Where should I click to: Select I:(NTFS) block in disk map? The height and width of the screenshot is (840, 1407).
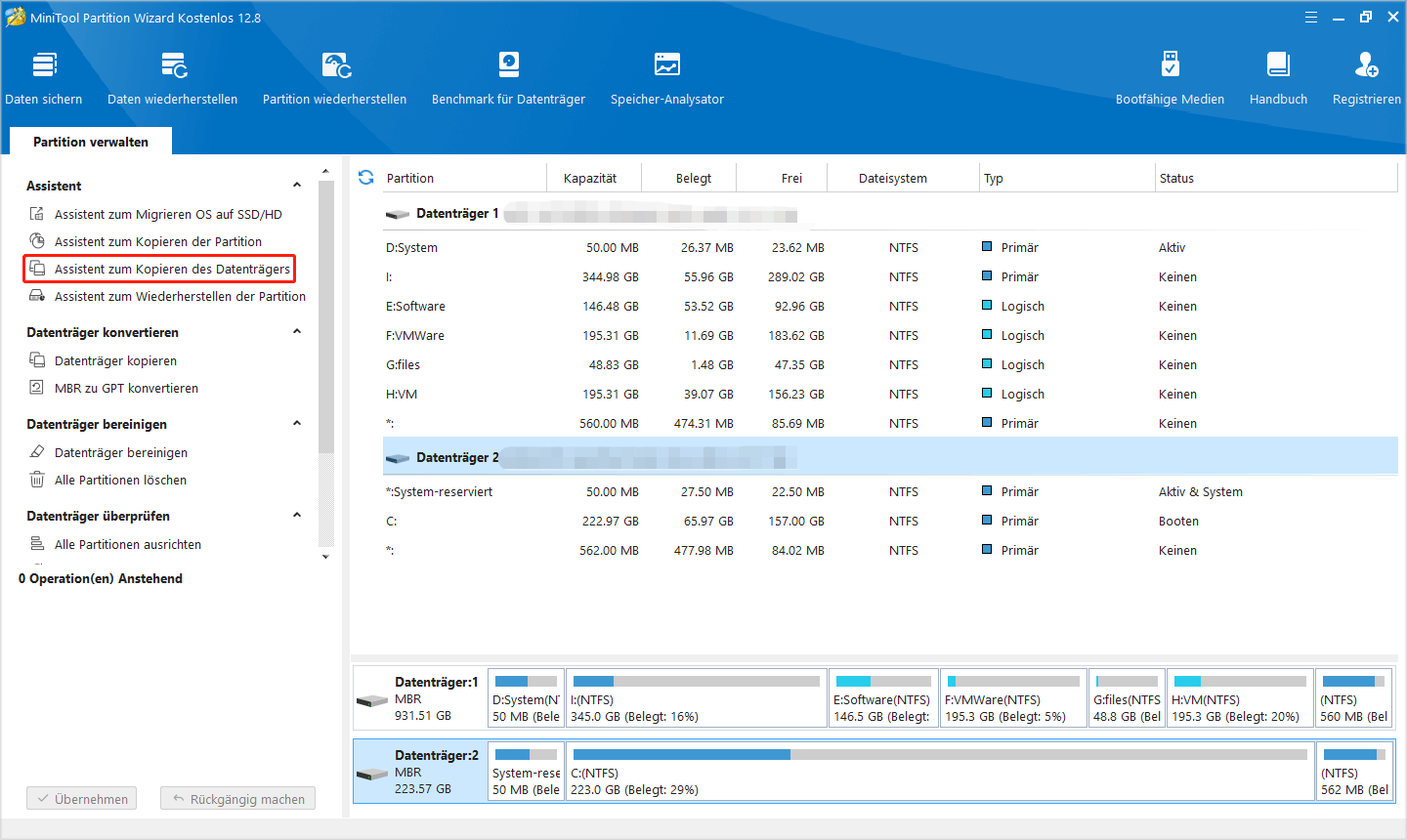coord(697,698)
